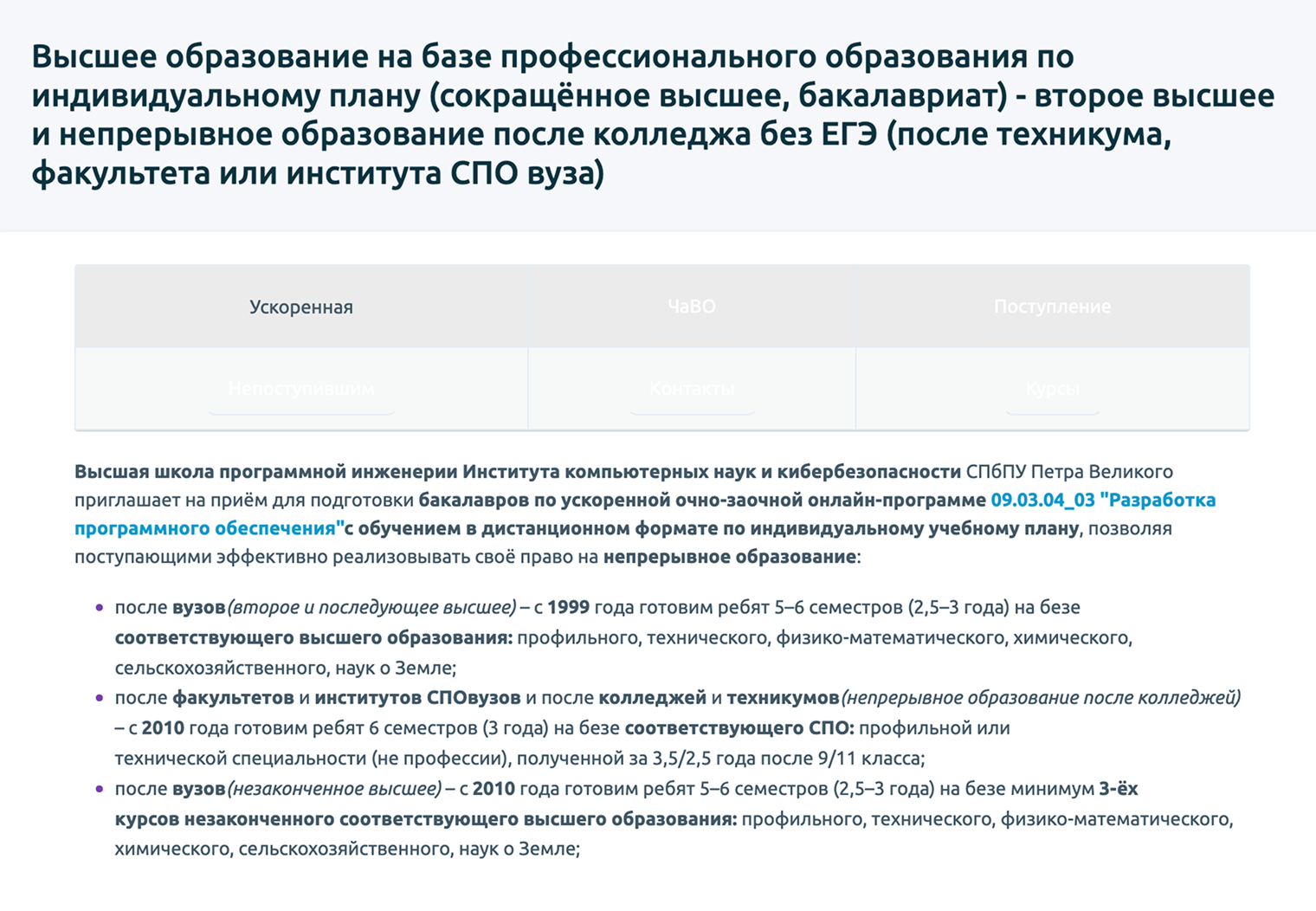Select the Поступление tab
Screen dimensions: 1316x911
click(1052, 307)
